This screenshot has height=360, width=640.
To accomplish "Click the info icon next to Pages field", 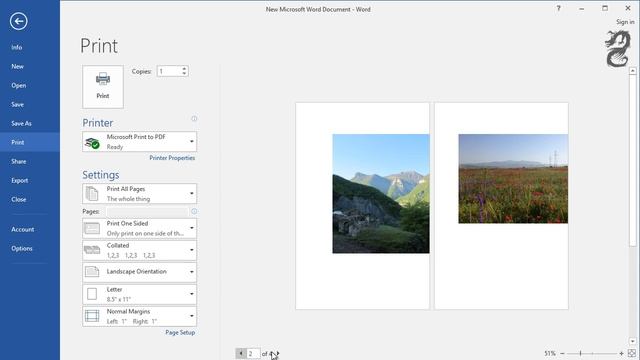I will 194,211.
